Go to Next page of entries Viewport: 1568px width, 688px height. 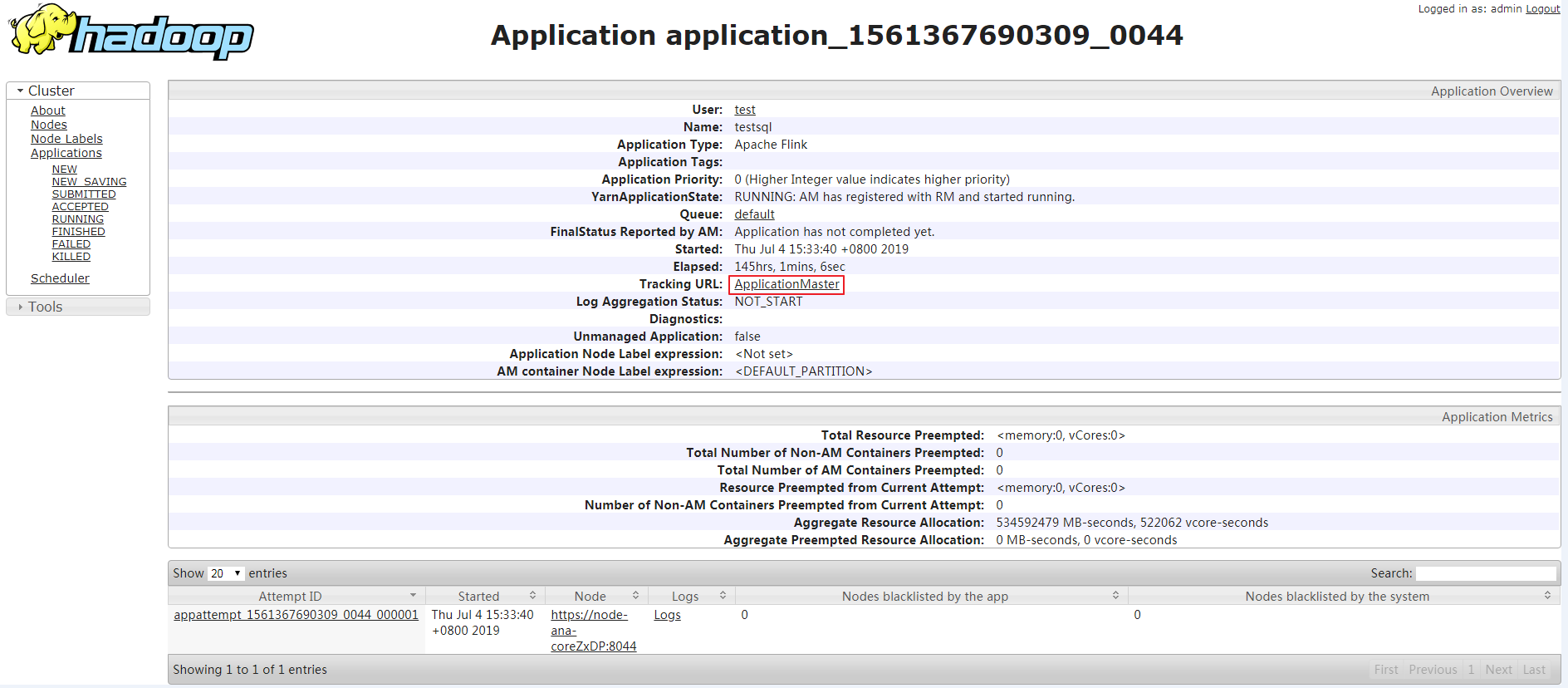(x=1498, y=670)
